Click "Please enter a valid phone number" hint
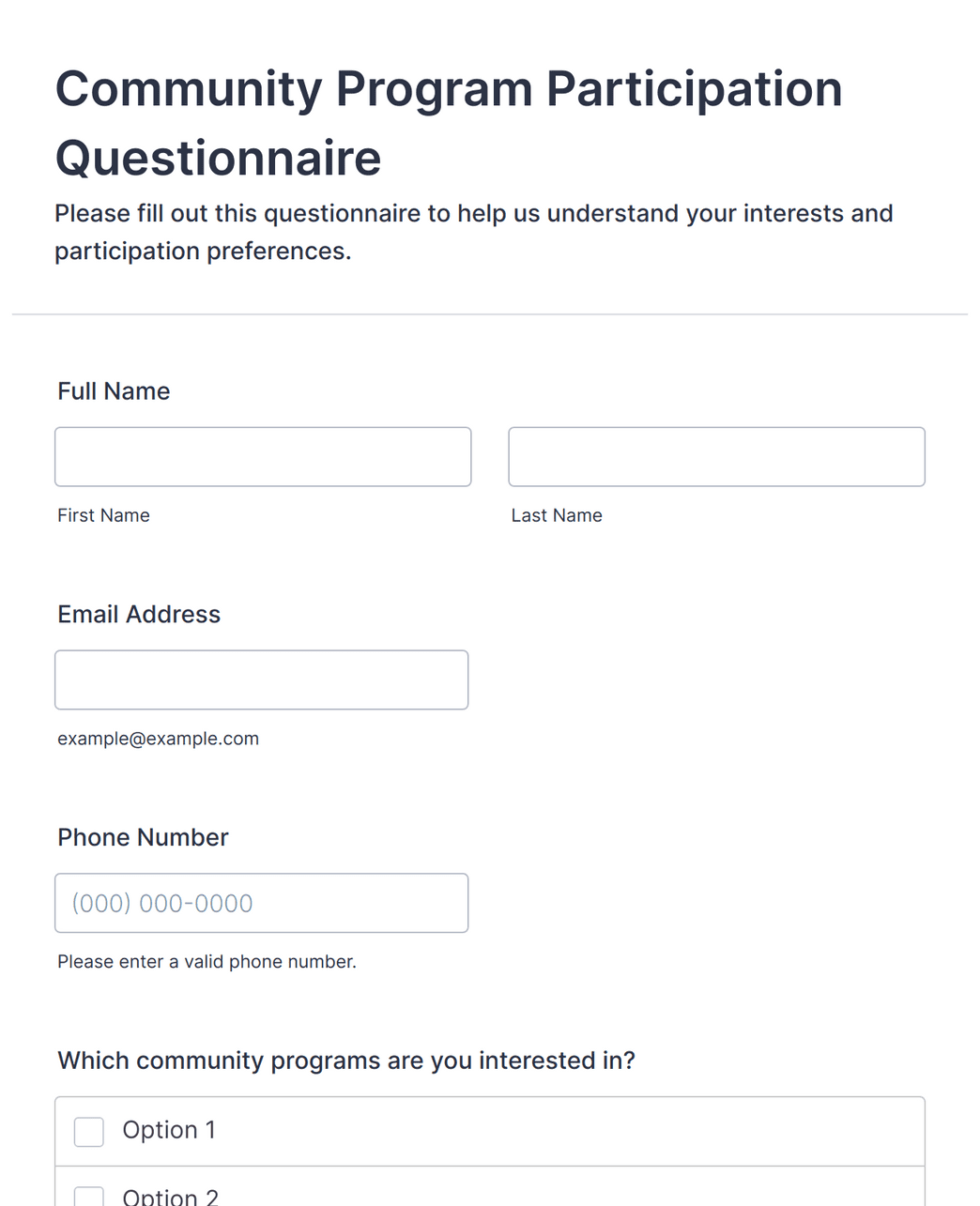Viewport: 980px width, 1206px height. pos(207,962)
